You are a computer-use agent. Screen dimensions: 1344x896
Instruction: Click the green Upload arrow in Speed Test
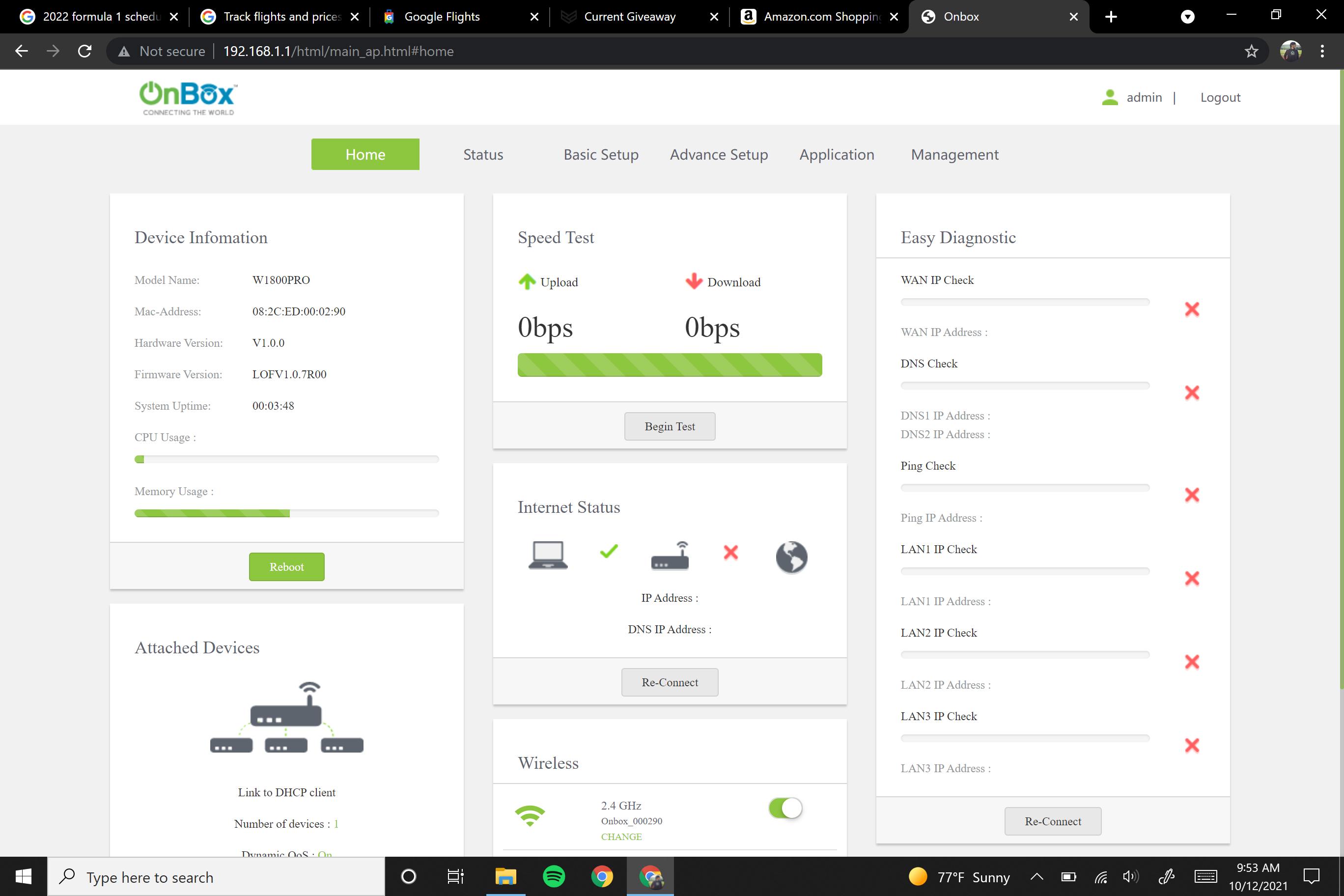[526, 281]
